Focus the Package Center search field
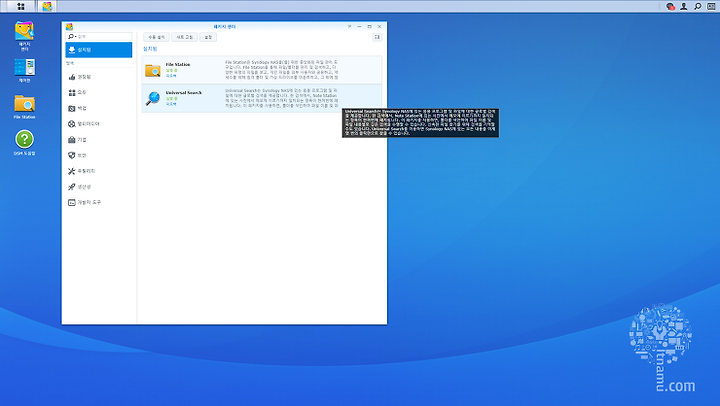 pyautogui.click(x=103, y=36)
